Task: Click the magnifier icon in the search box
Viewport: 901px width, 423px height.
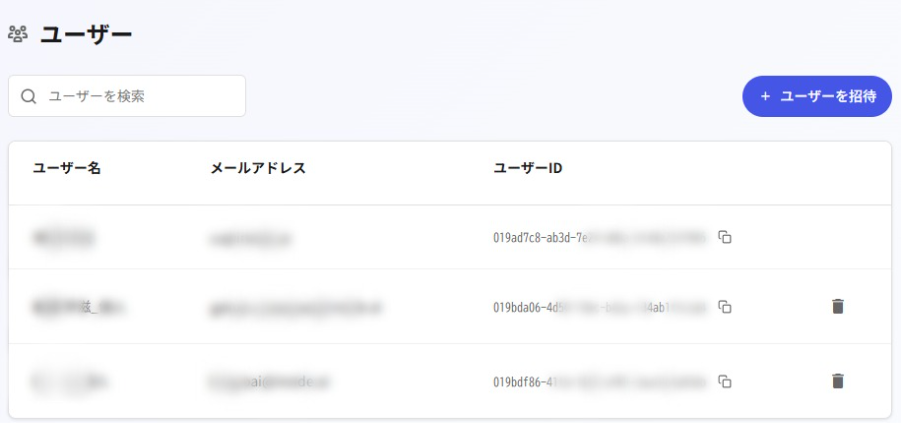Action: [28, 96]
